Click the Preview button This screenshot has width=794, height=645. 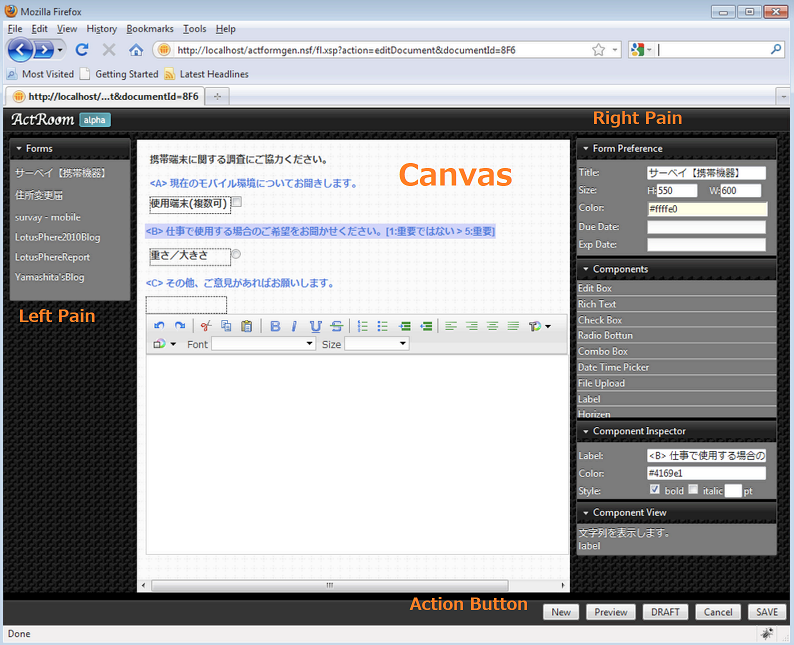[611, 612]
